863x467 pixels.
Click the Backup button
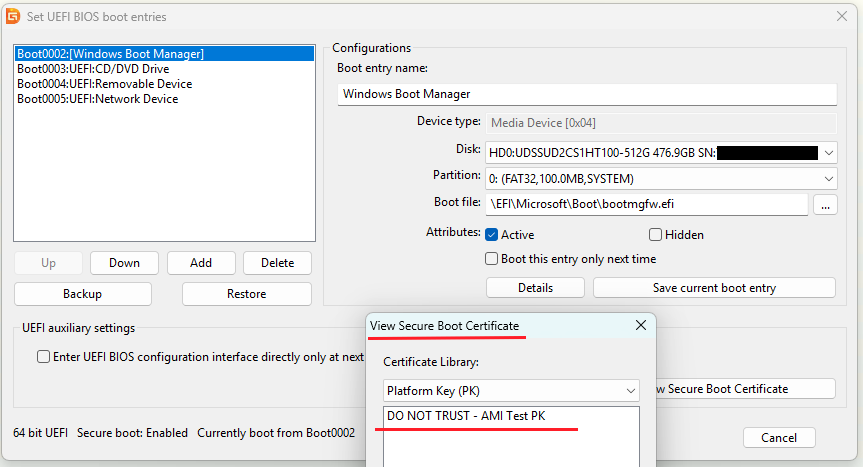[83, 294]
